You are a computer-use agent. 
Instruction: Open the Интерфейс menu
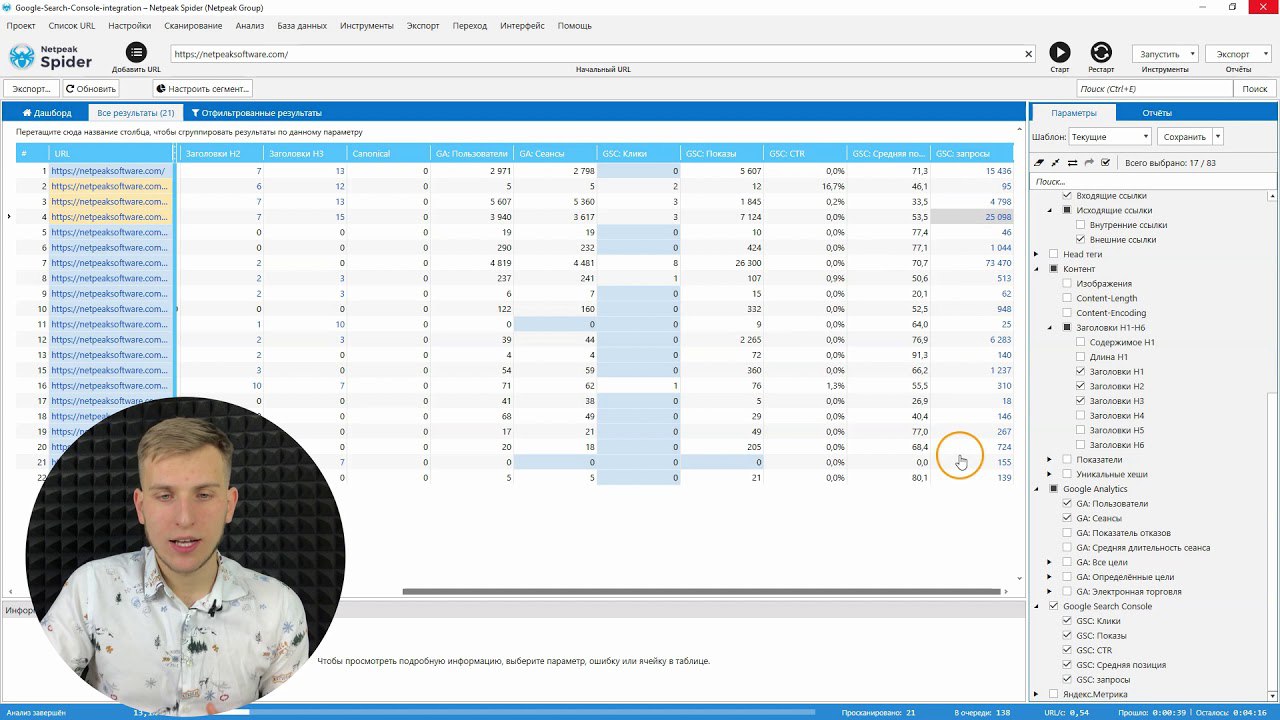pyautogui.click(x=522, y=25)
